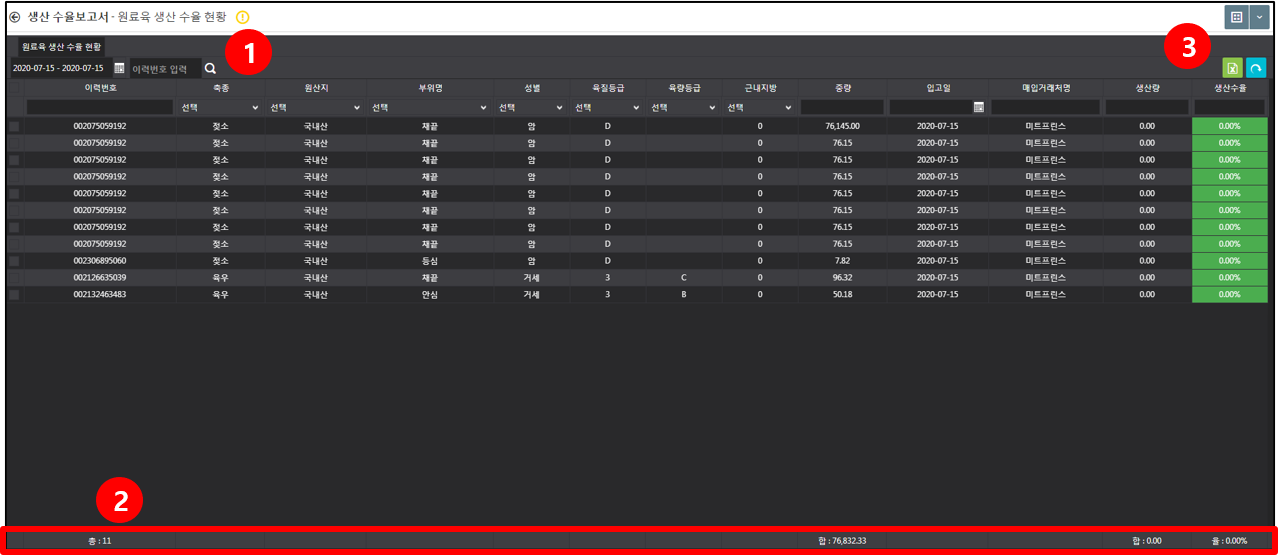Image resolution: width=1280 pixels, height=557 pixels.
Task: Click the filter box under 중량 header
Action: click(x=842, y=107)
